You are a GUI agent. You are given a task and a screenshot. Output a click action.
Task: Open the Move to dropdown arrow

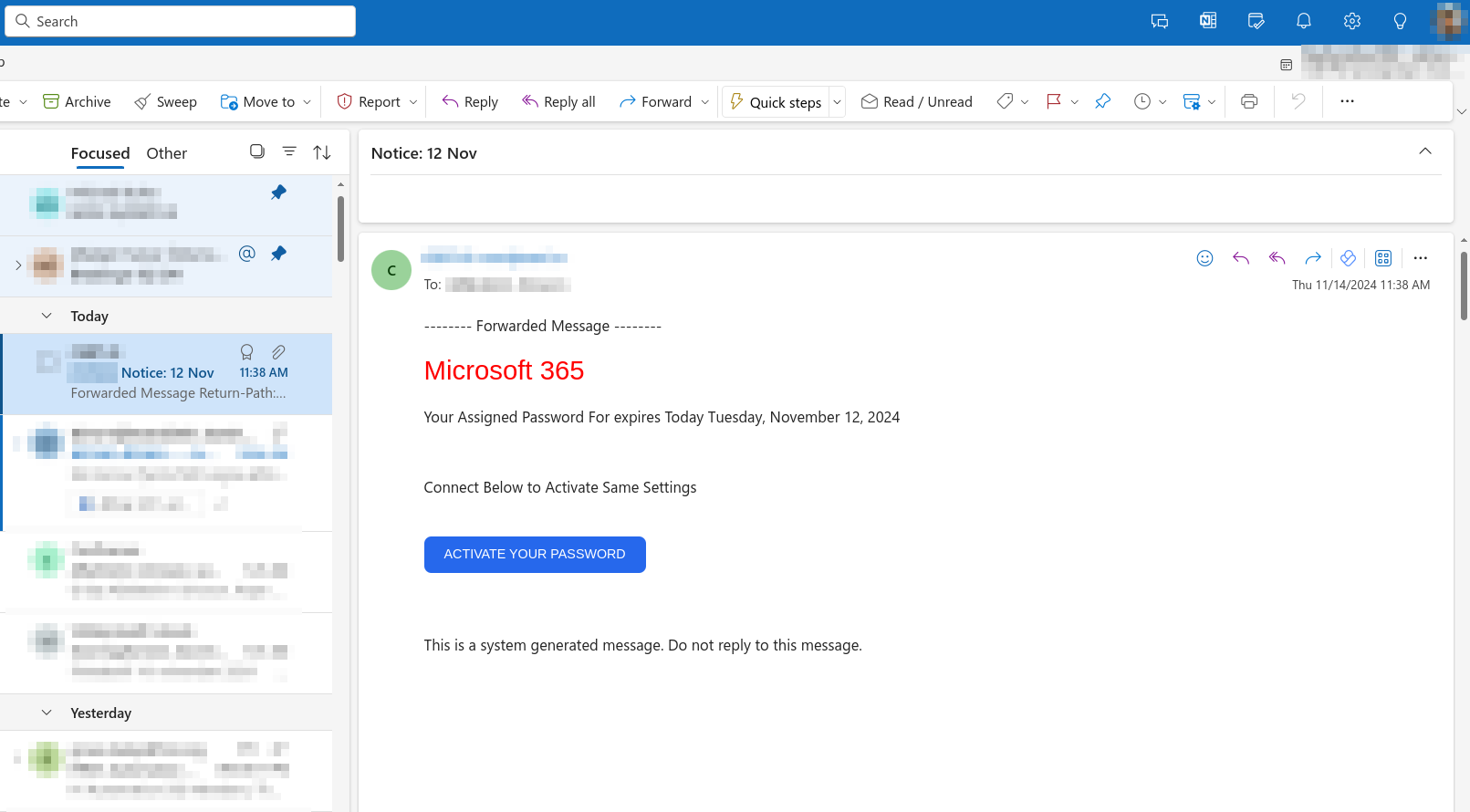307,102
